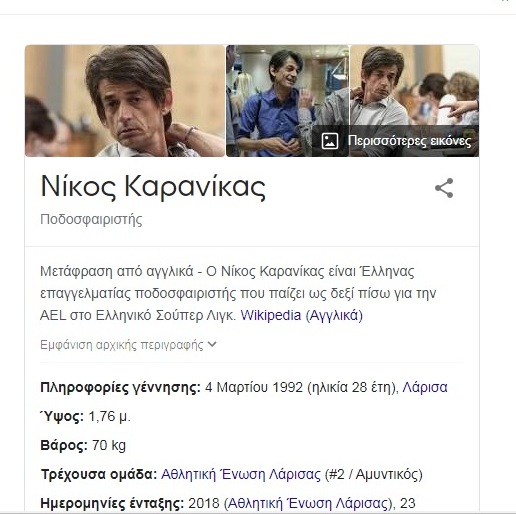The width and height of the screenshot is (516, 514).
Task: Click the Ποδοσφαιριστής subtitle
Action: pyautogui.click(x=91, y=220)
